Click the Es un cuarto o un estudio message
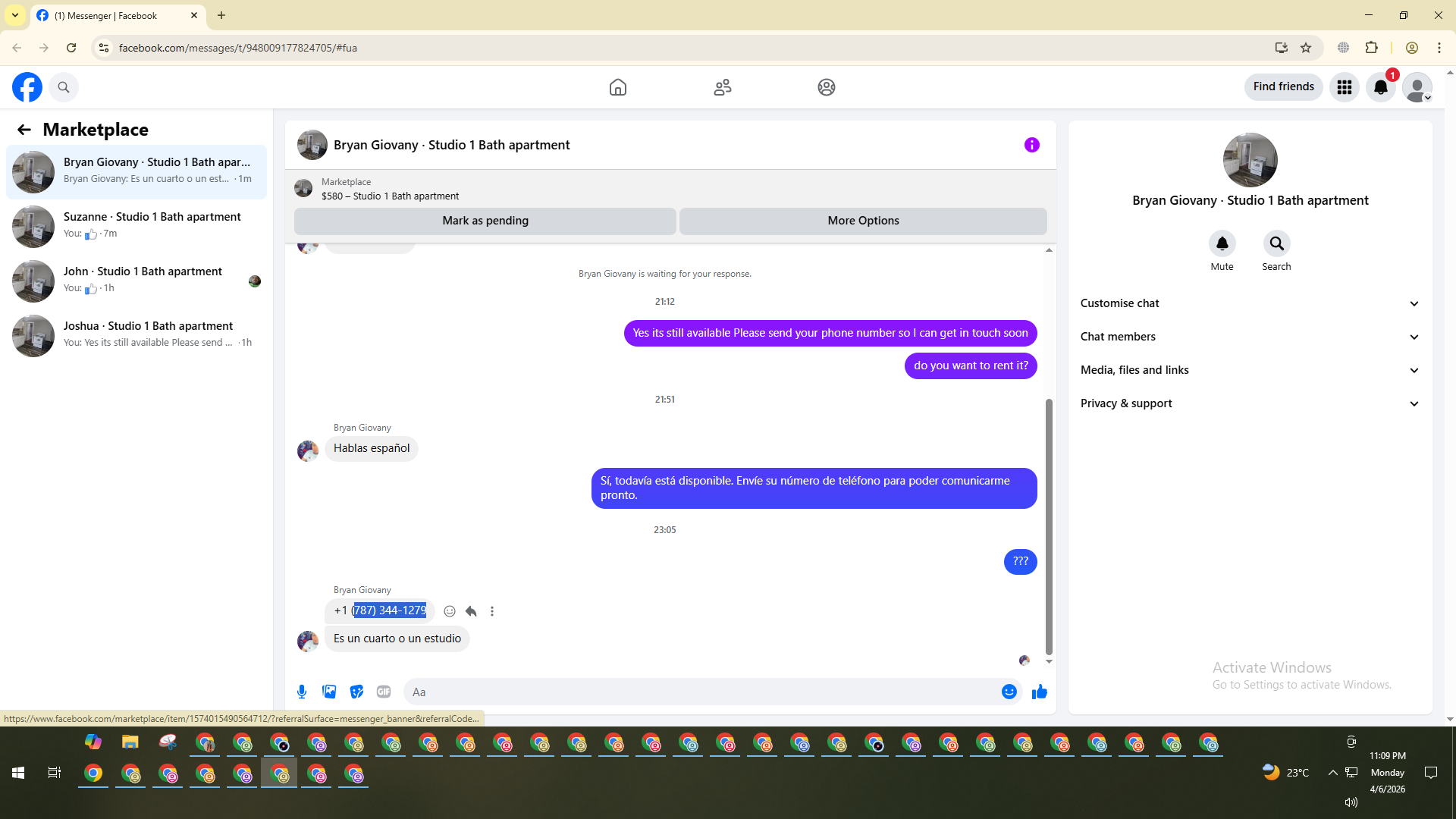Viewport: 1456px width, 819px height. [397, 639]
